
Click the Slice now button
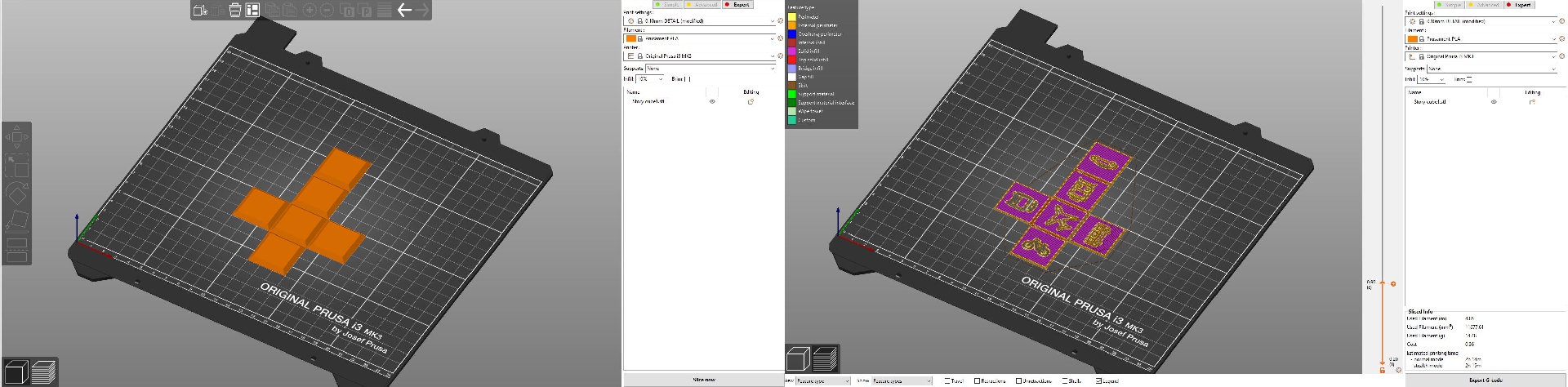[x=703, y=380]
